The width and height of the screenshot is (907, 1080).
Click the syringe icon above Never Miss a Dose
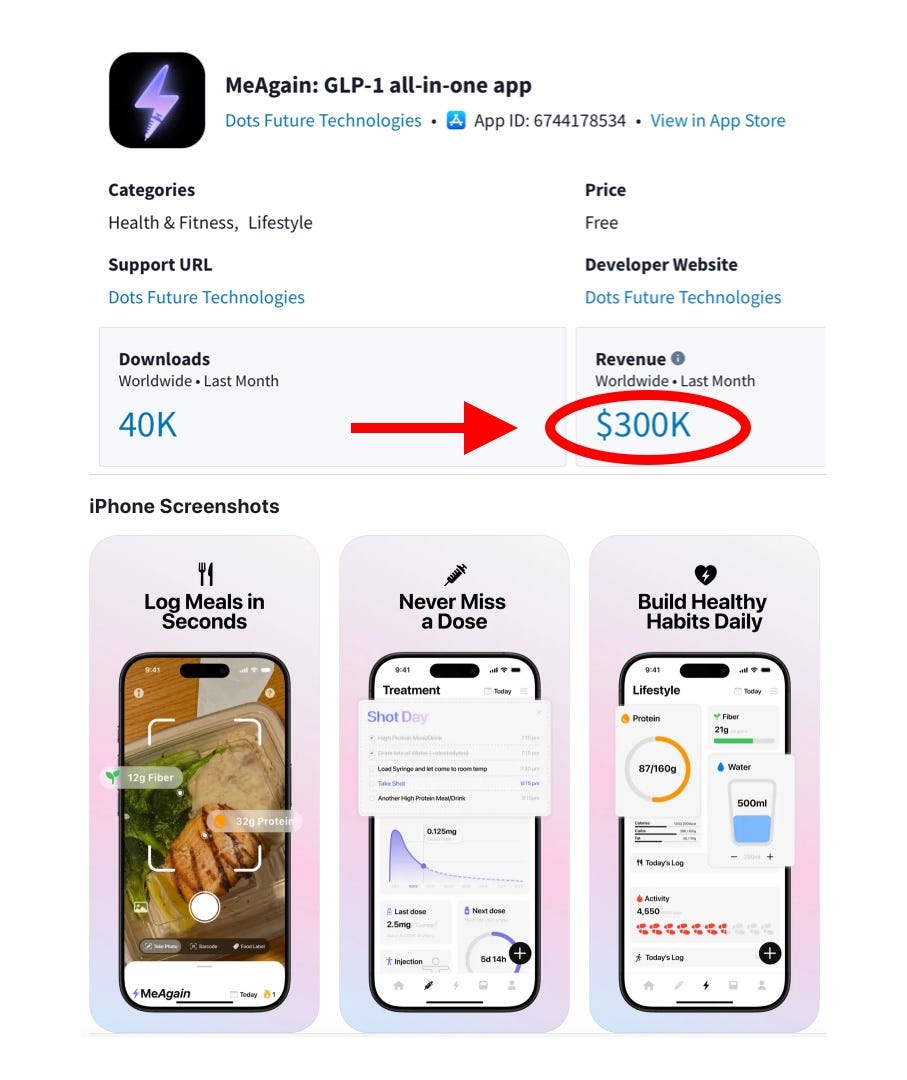pyautogui.click(x=455, y=573)
